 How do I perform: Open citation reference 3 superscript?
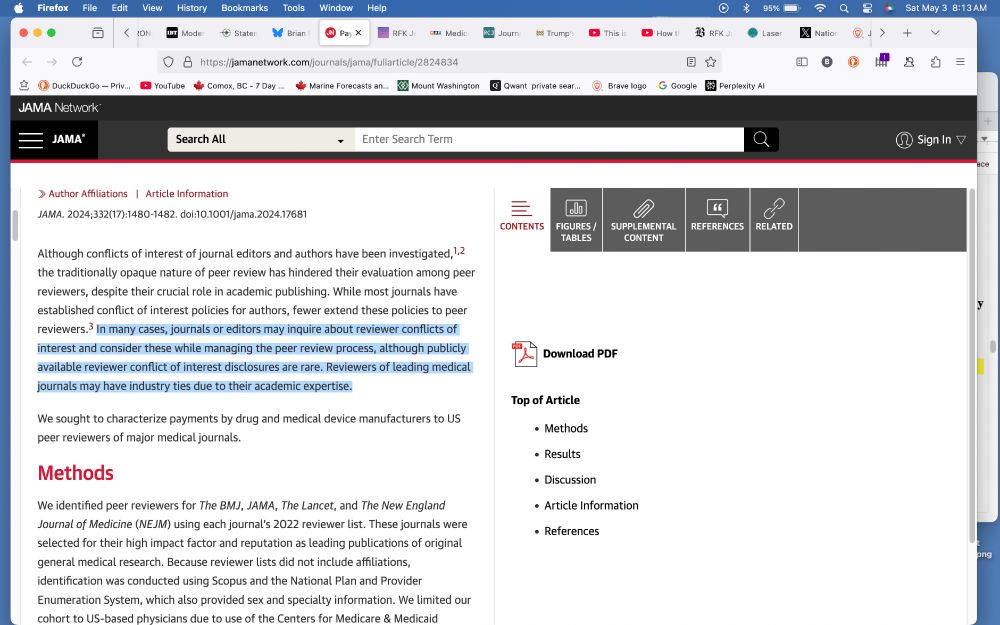click(91, 327)
